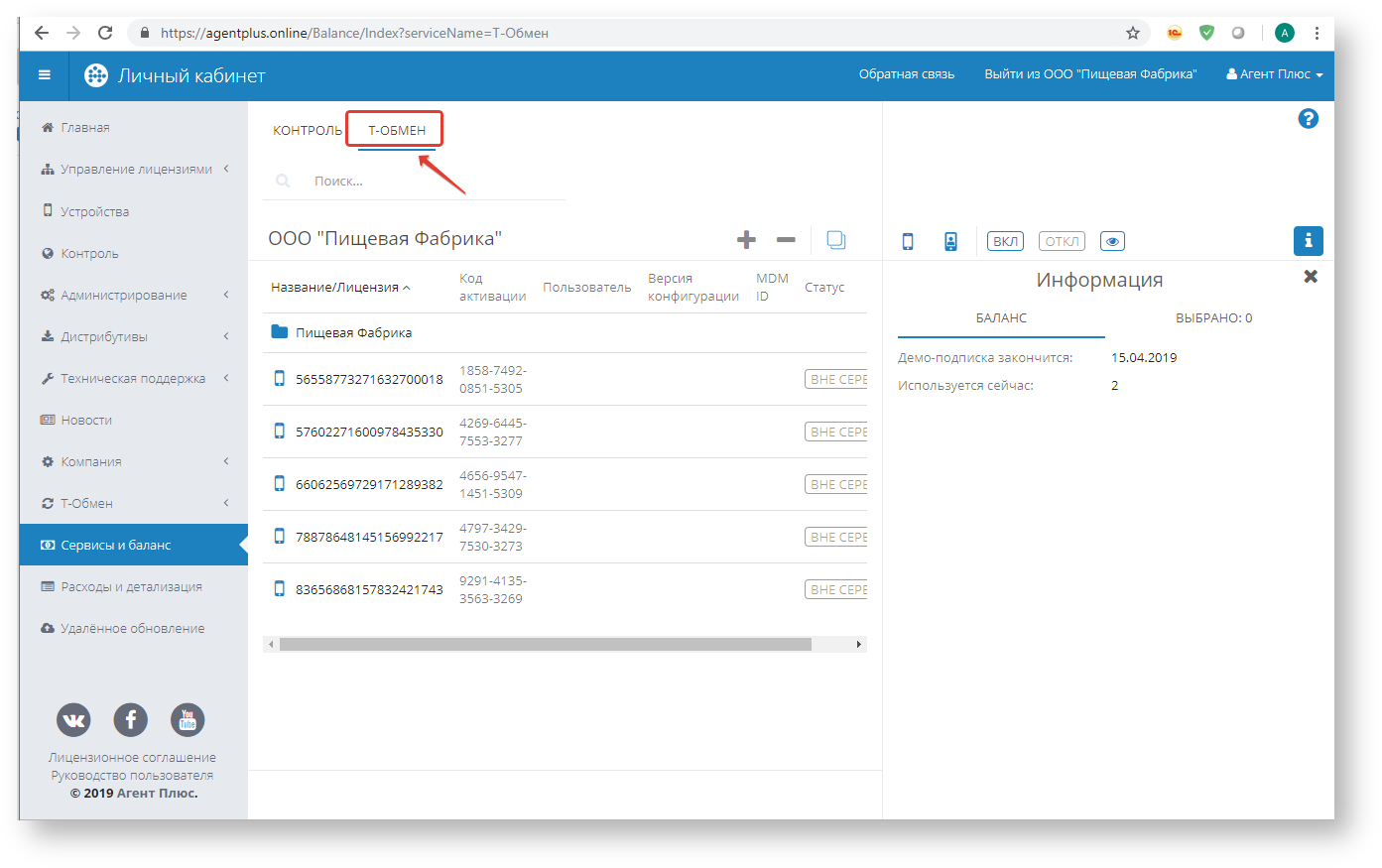Open Удалённое обновление section
The image size is (1382, 868).
click(134, 628)
